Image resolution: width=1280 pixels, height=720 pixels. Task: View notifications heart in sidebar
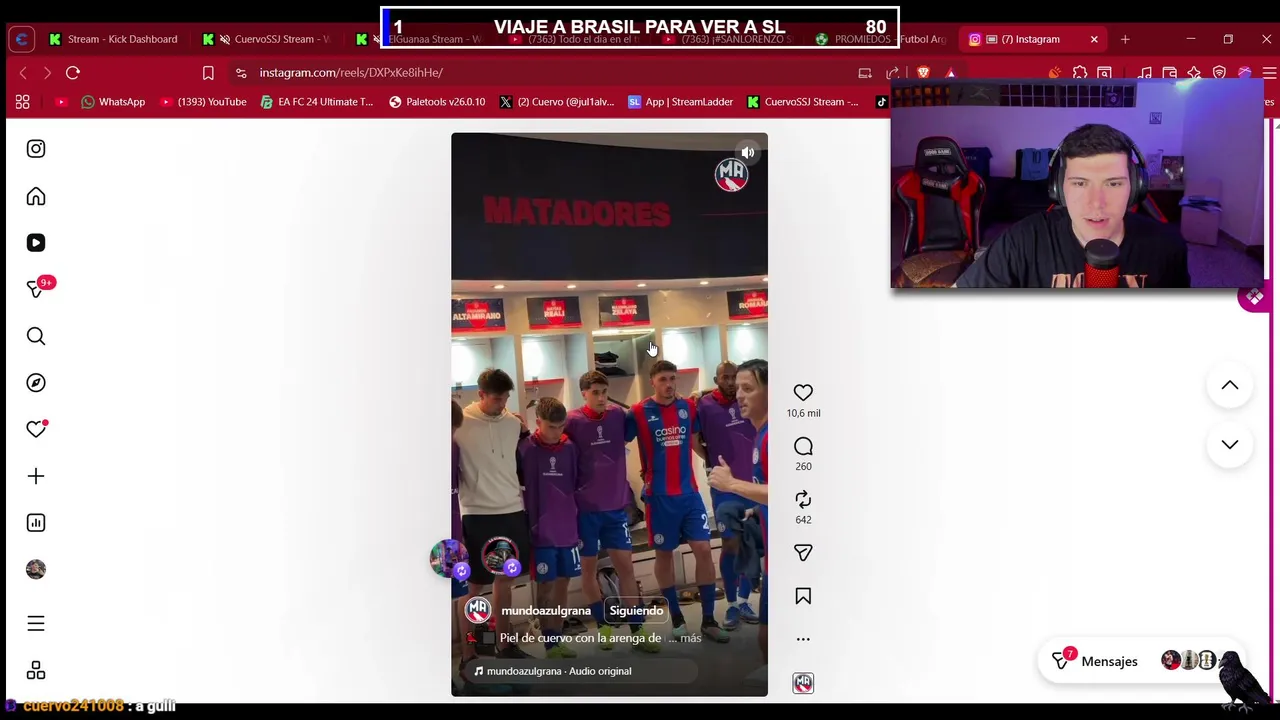pyautogui.click(x=36, y=429)
